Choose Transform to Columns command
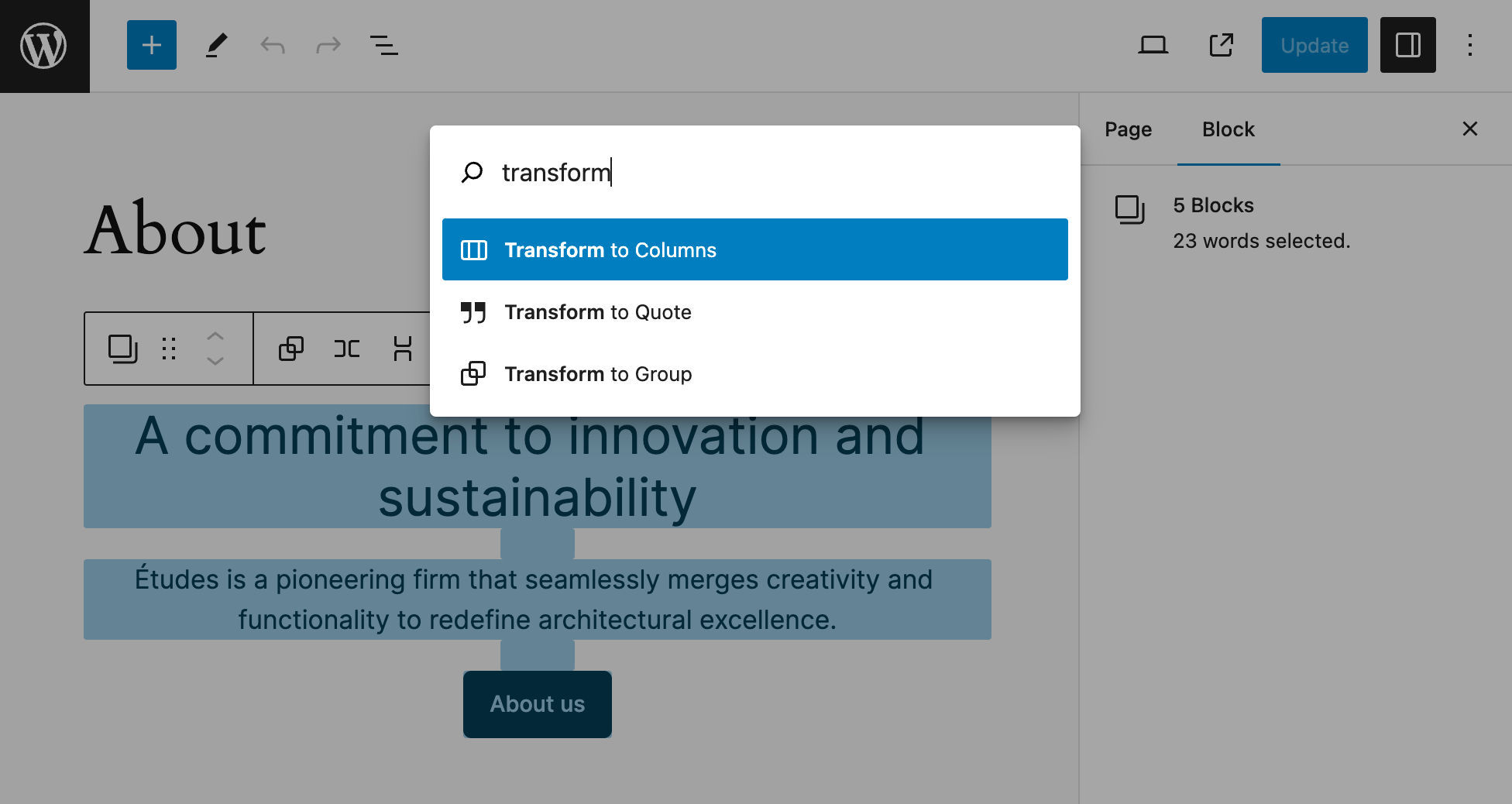This screenshot has height=804, width=1512. click(x=754, y=249)
